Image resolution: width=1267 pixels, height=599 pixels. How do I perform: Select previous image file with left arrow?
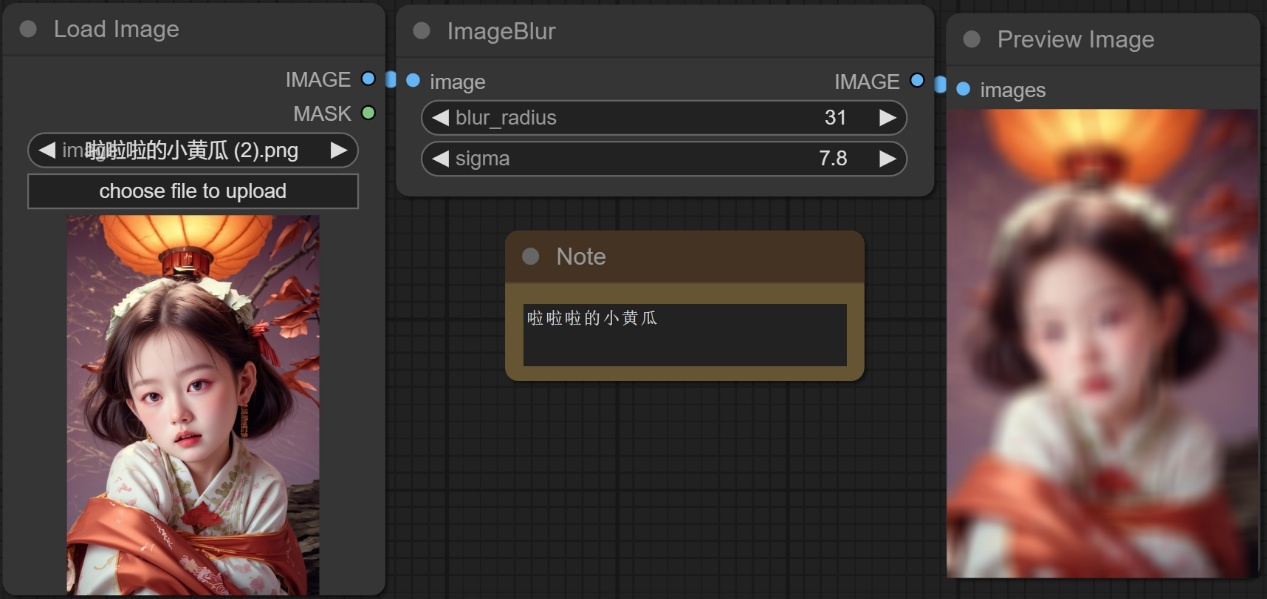46,151
